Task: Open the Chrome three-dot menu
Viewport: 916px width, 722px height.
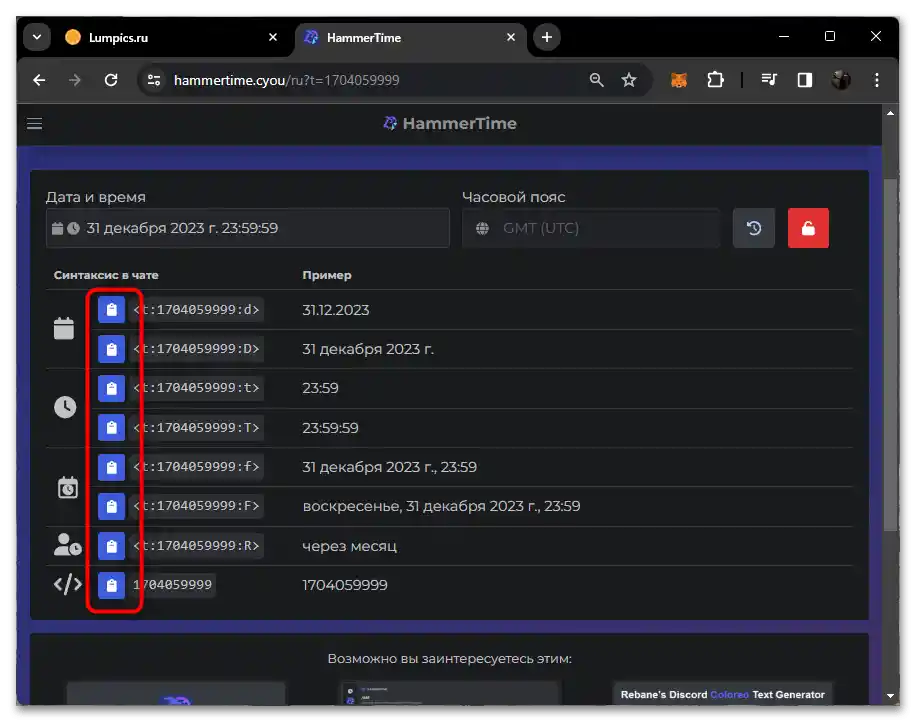Action: click(x=877, y=80)
